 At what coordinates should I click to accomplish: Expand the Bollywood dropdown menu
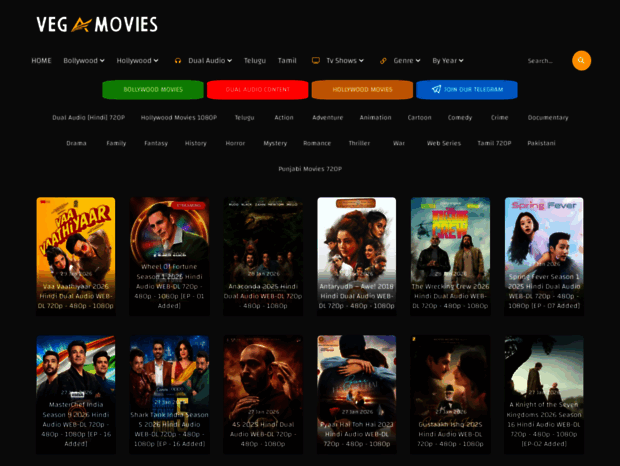(x=84, y=60)
